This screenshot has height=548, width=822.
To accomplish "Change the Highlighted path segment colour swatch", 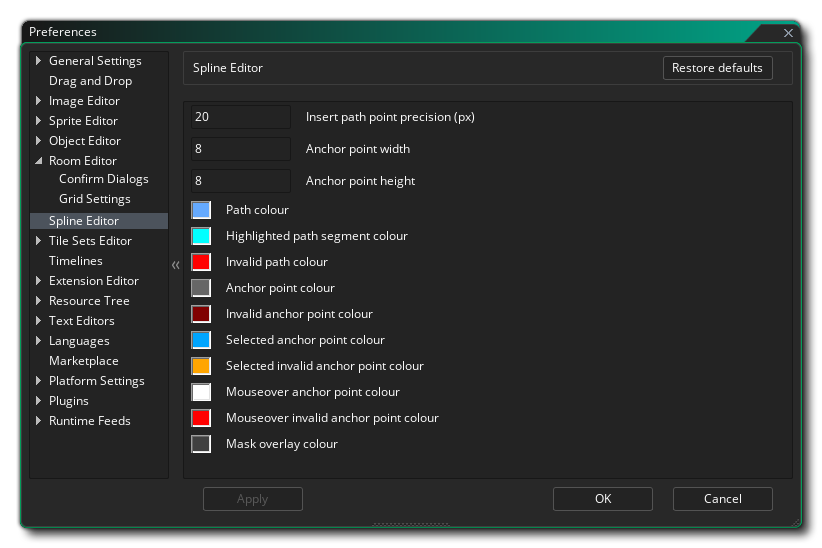I will [x=201, y=236].
